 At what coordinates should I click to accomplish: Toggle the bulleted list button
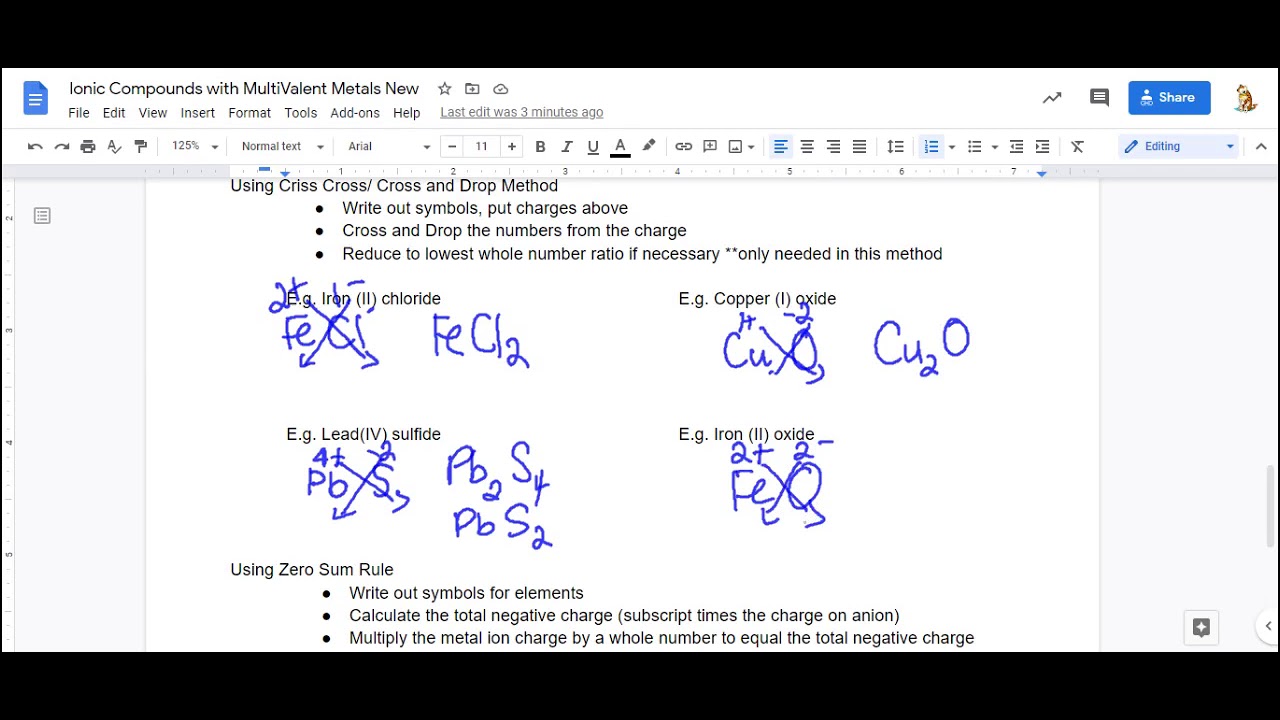pyautogui.click(x=975, y=147)
